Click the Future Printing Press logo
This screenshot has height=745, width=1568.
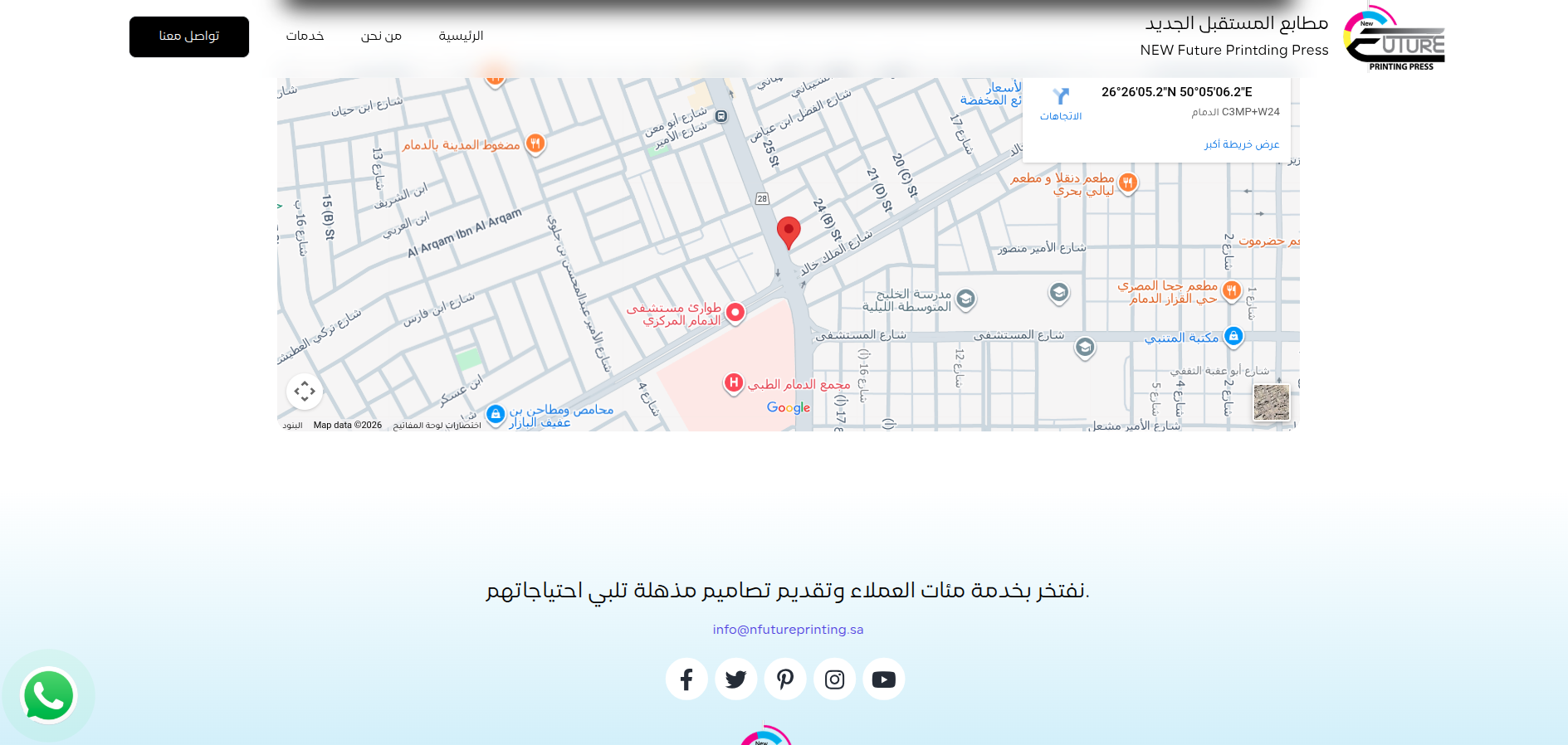point(1394,38)
